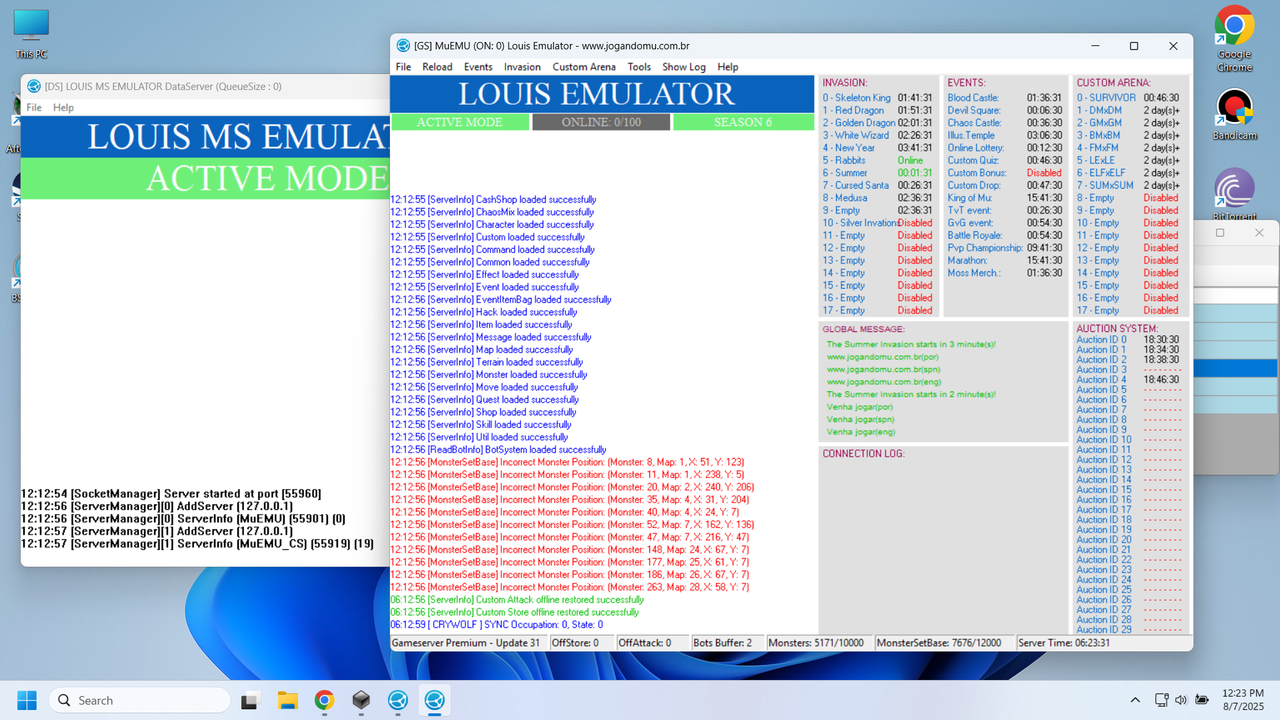This screenshot has width=1280, height=720.
Task: Click the King of Mu event row
Action: pos(1005,198)
